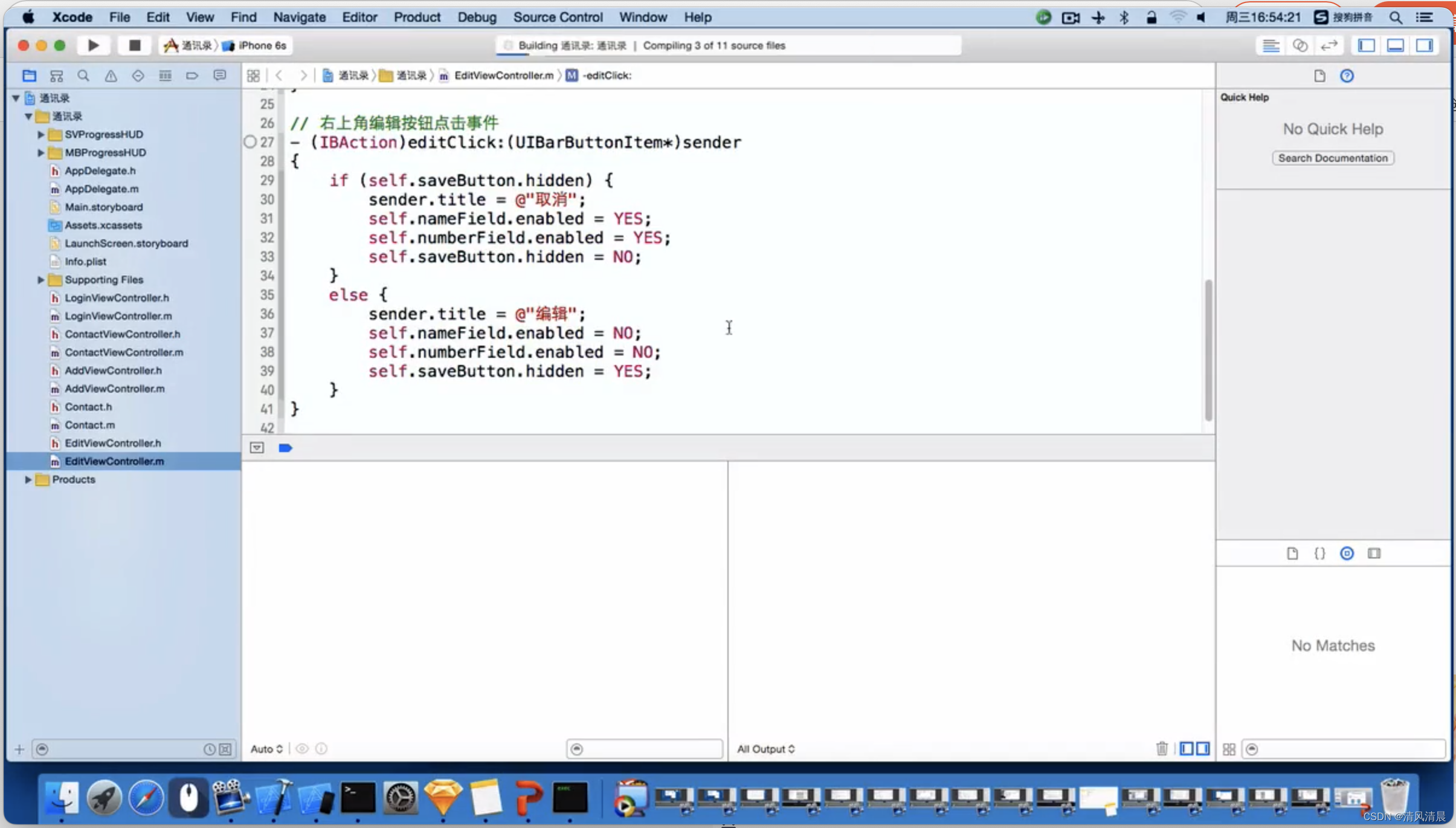
Task: Toggle the bottom Debug area visibility
Action: point(1395,45)
